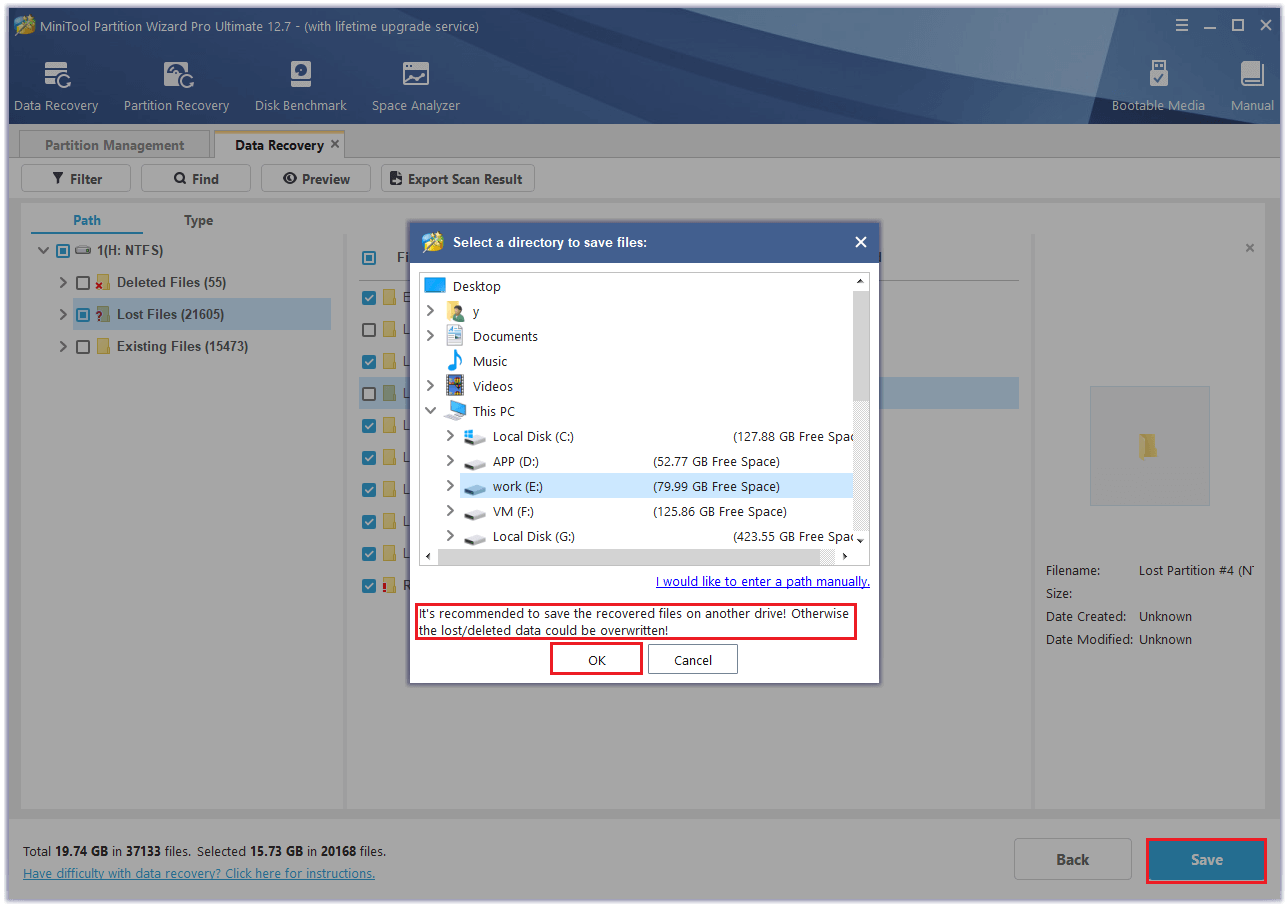Click the Find button
Viewport: 1287px width, 906px height.
(x=196, y=179)
